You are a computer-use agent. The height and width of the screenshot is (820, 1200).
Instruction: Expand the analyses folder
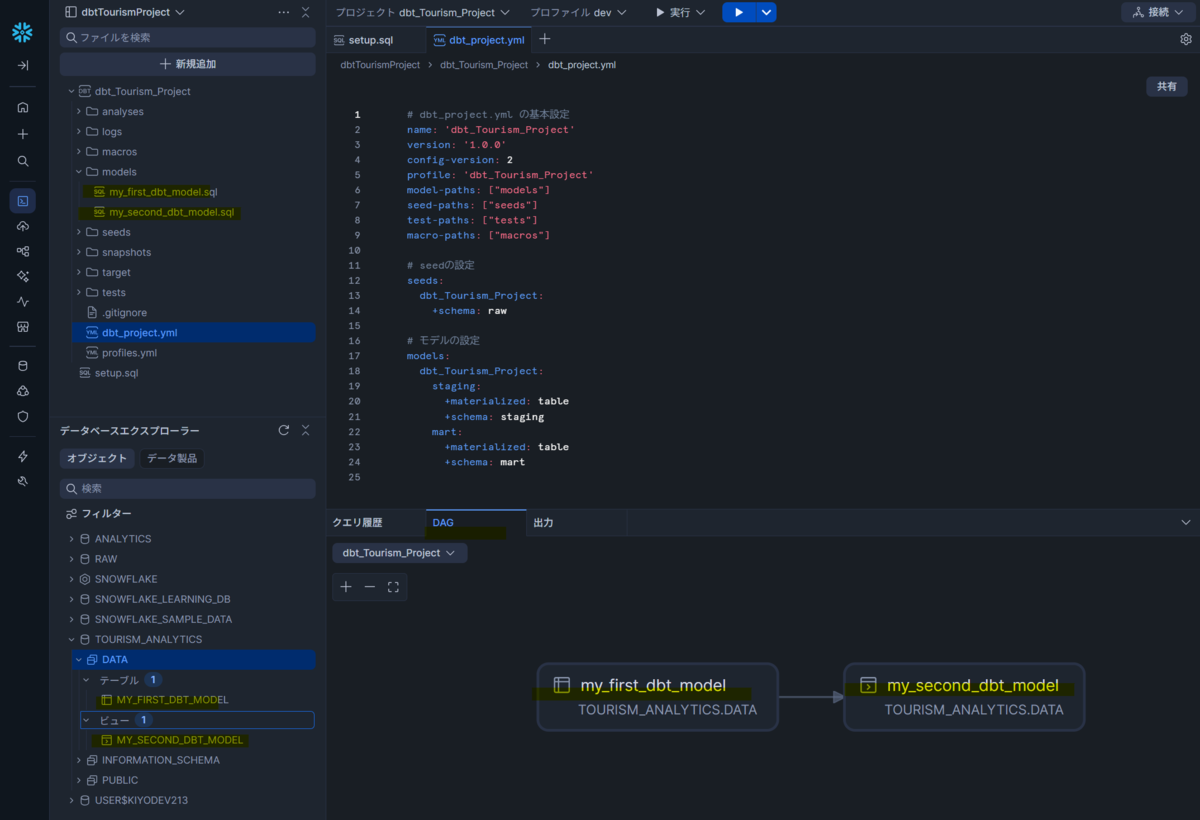79,112
